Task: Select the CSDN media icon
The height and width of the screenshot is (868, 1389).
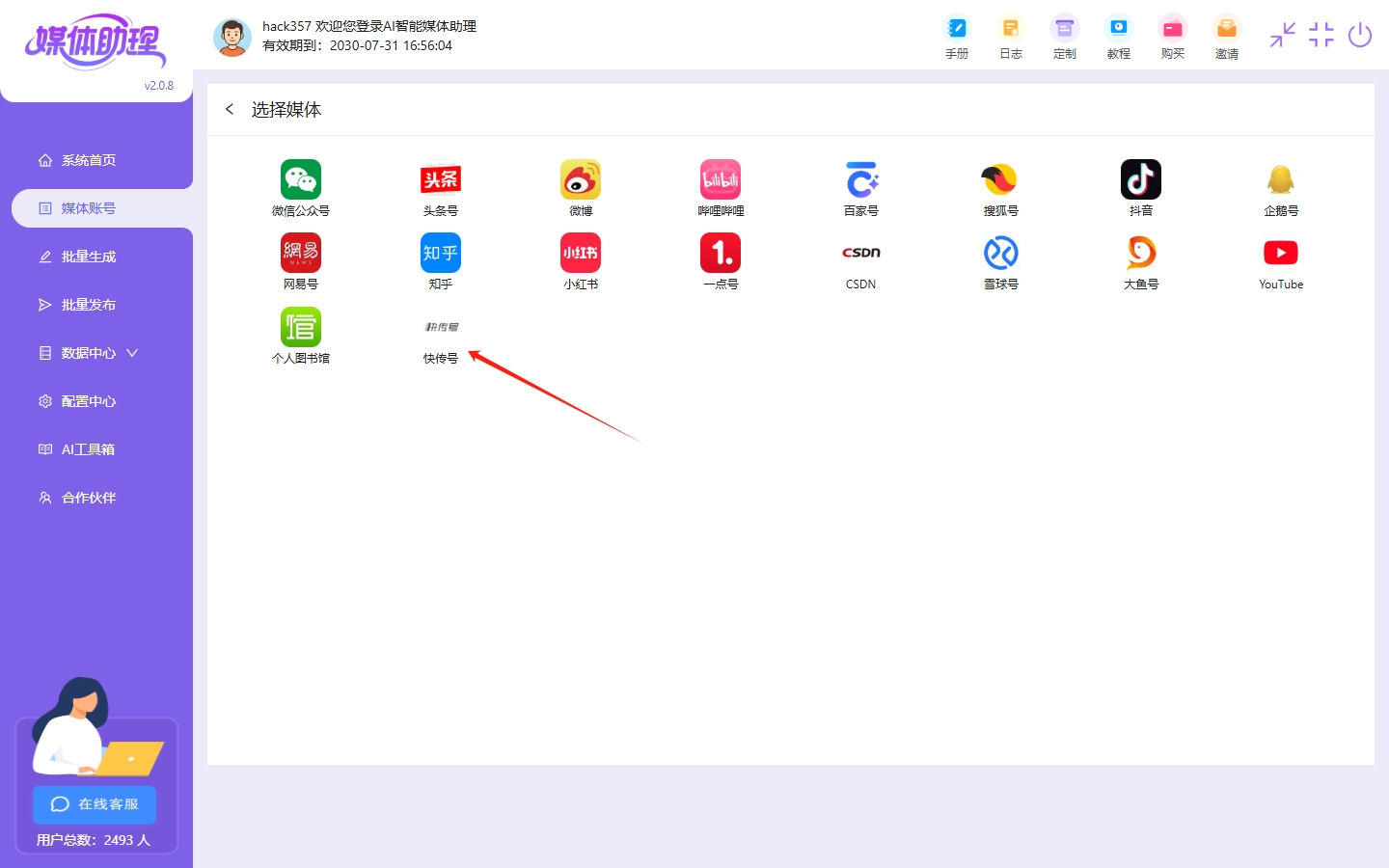Action: [861, 253]
